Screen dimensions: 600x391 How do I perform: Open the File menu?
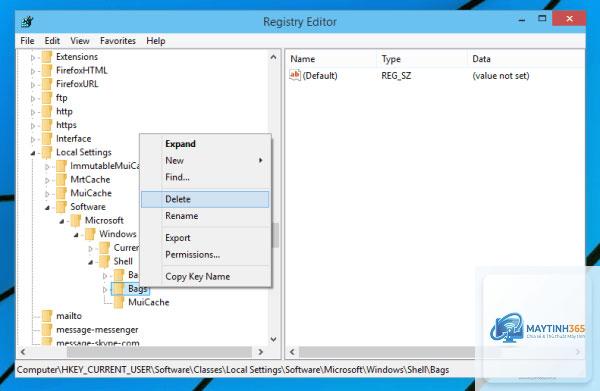point(27,41)
